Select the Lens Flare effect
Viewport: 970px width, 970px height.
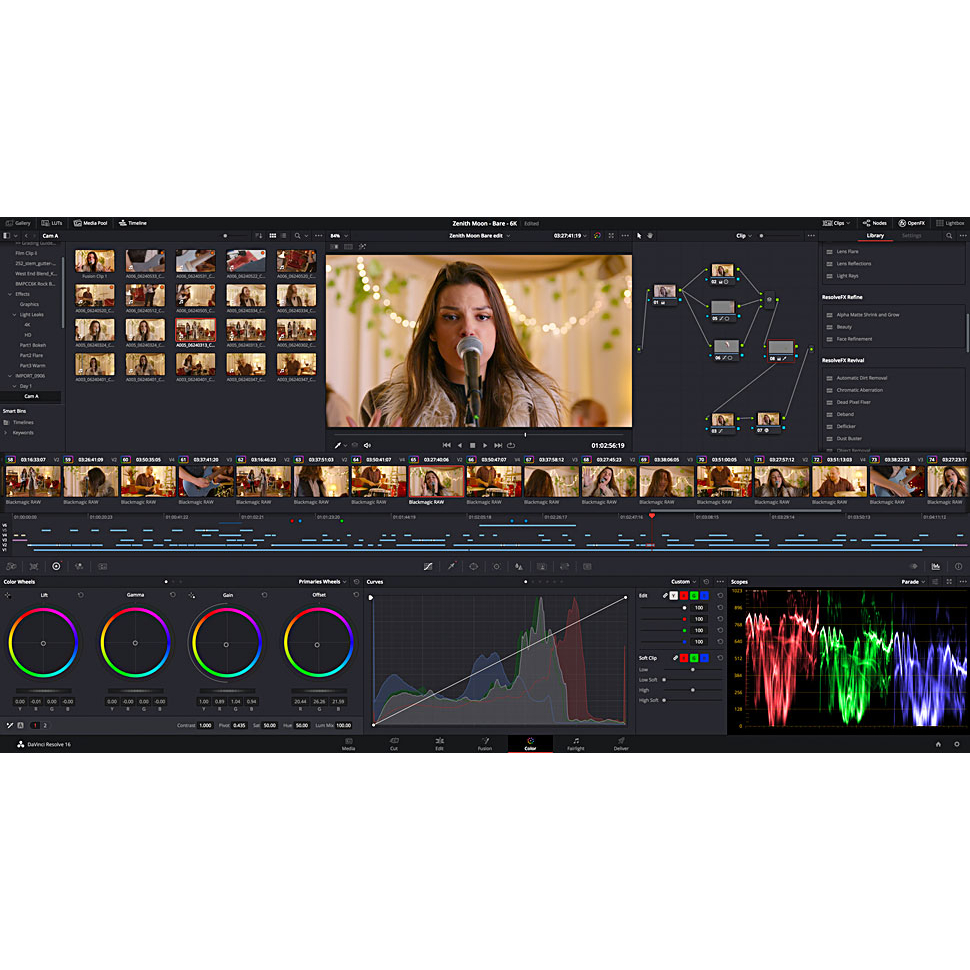click(x=847, y=251)
